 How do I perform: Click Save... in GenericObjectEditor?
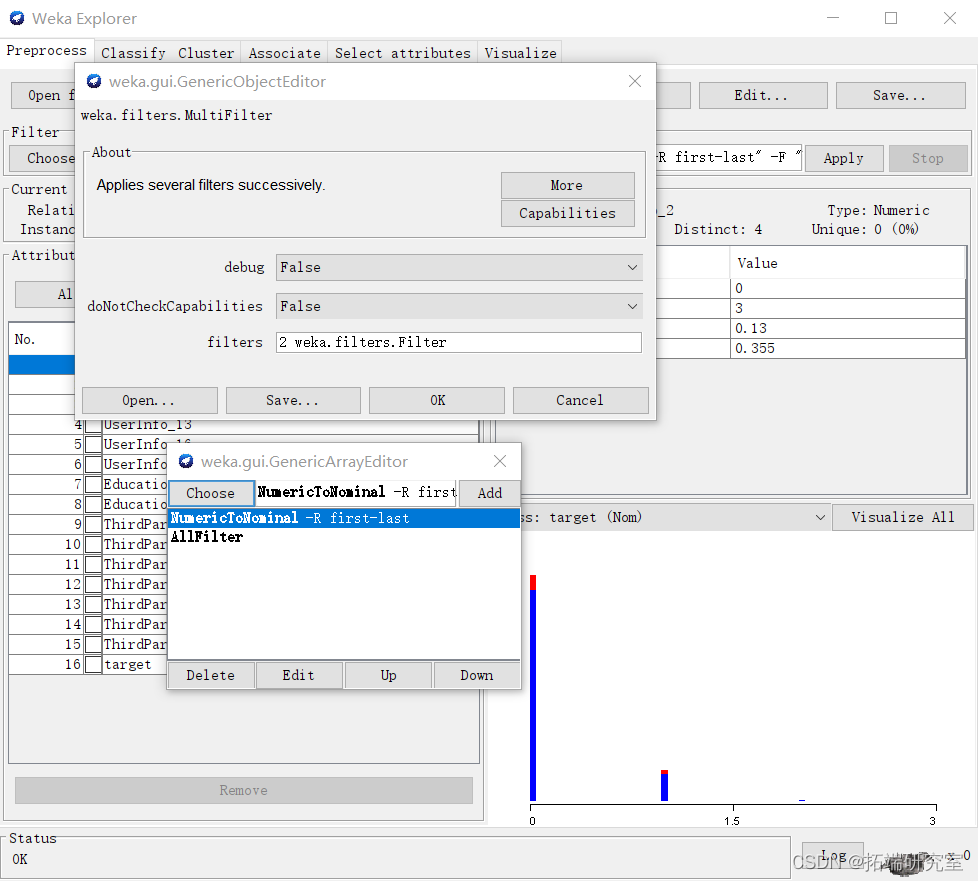tap(293, 401)
